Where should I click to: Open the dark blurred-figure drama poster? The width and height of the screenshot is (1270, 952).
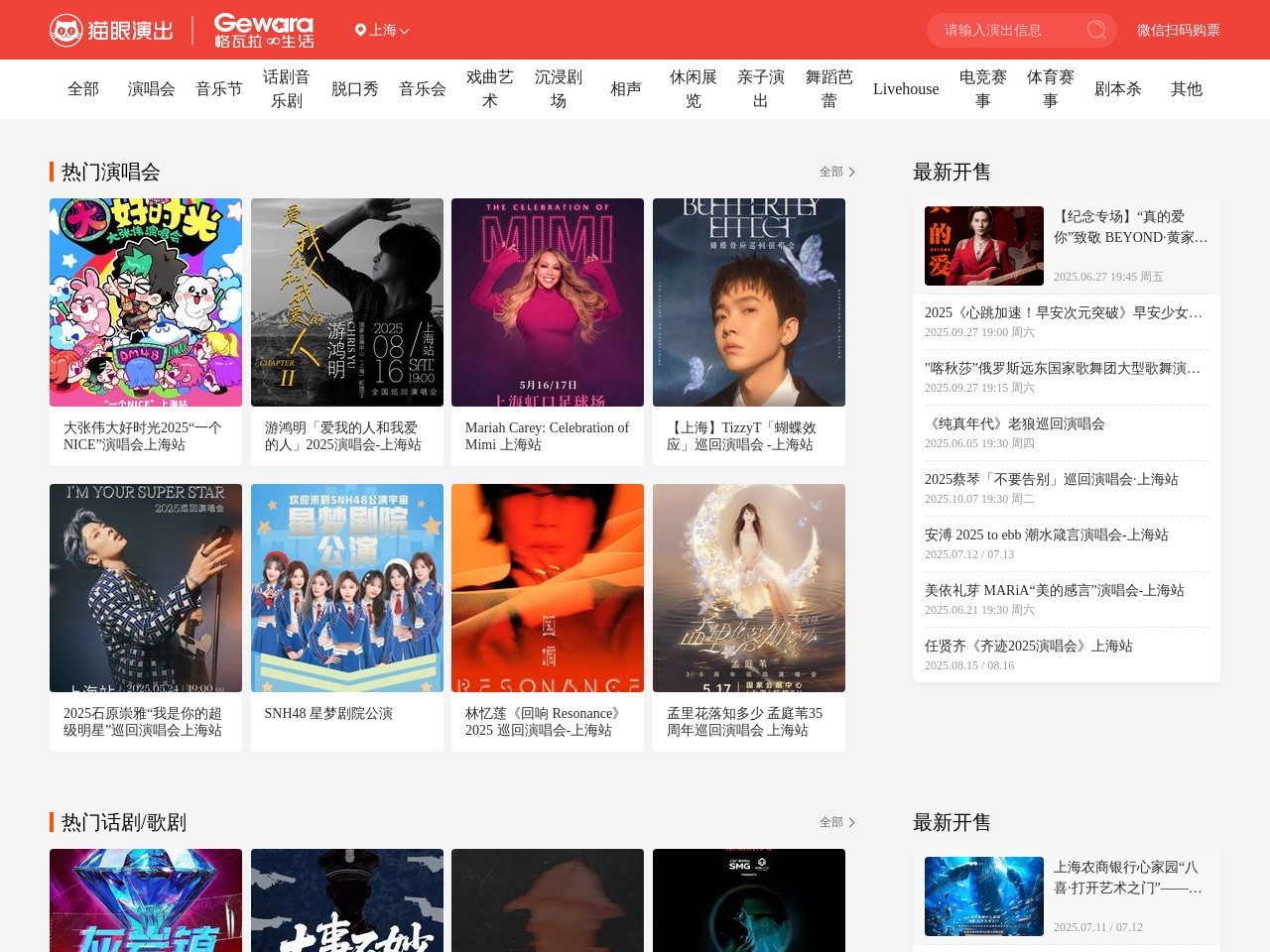548,900
